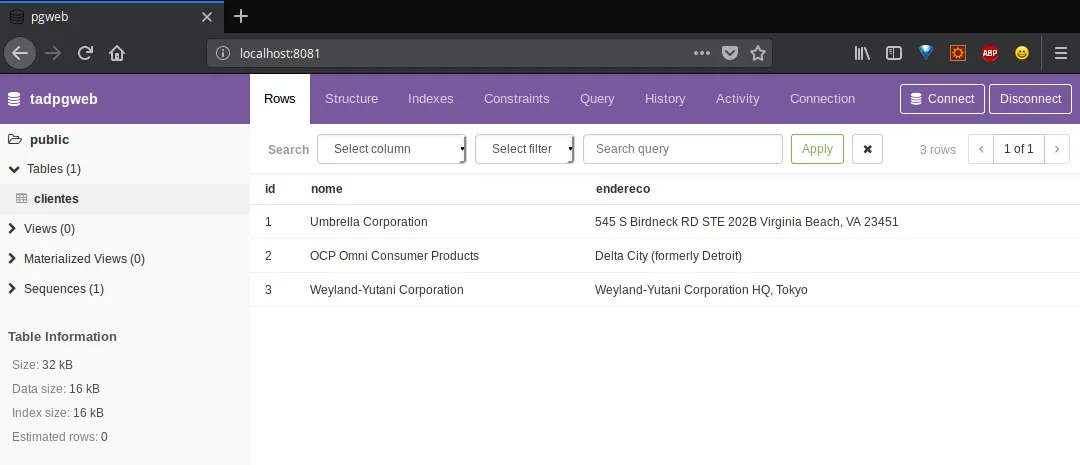Open the browser hamburger menu

1060,53
